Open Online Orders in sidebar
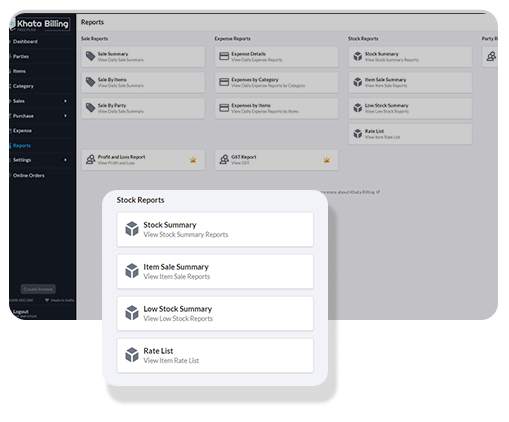This screenshot has width=509, height=422. click(28, 175)
